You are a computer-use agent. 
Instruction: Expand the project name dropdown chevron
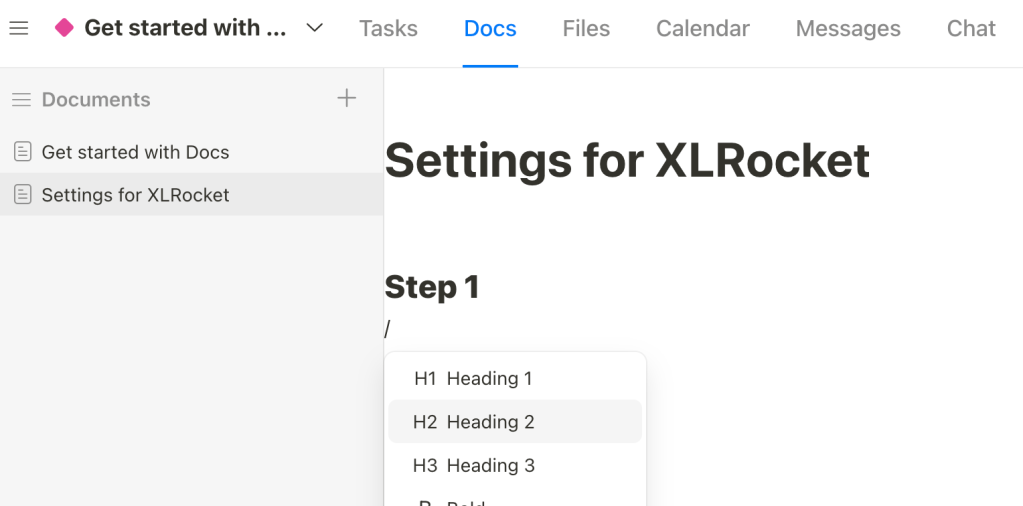(x=314, y=28)
